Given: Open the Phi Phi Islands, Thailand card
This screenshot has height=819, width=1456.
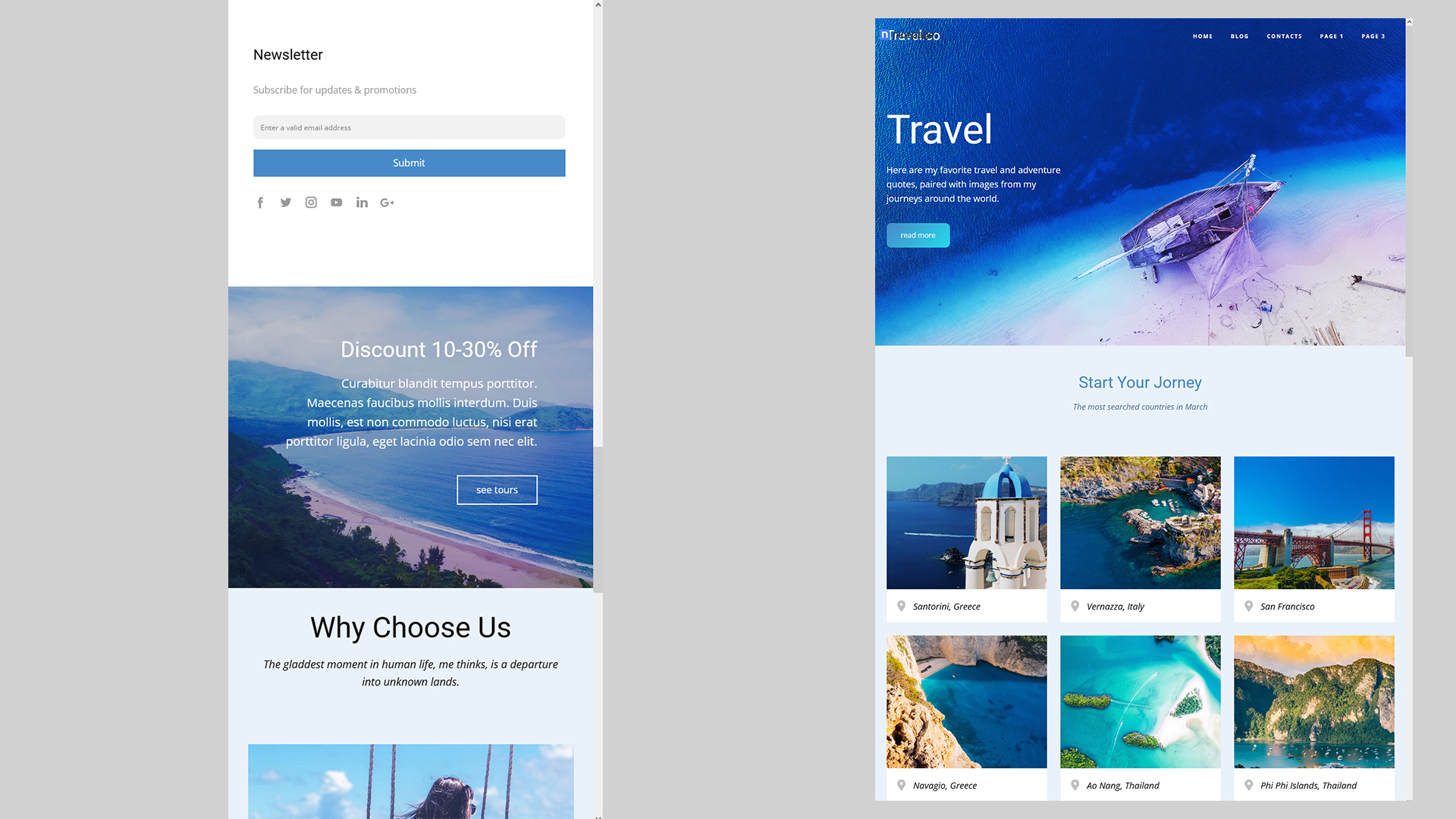Looking at the screenshot, I should [x=1313, y=717].
